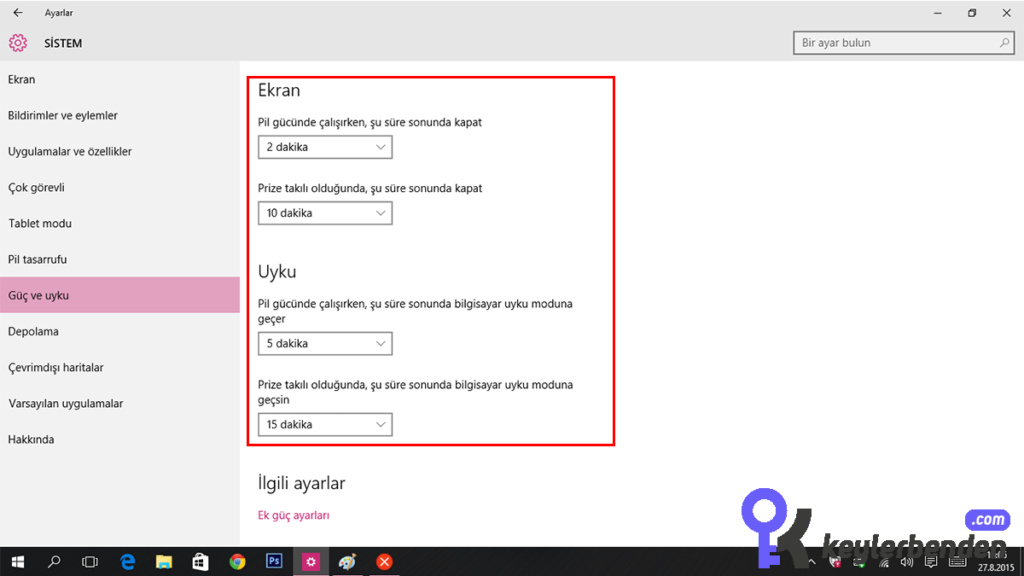
Task: Open the plugged-in sleep dropdown showing 15 dakika
Action: coord(325,424)
